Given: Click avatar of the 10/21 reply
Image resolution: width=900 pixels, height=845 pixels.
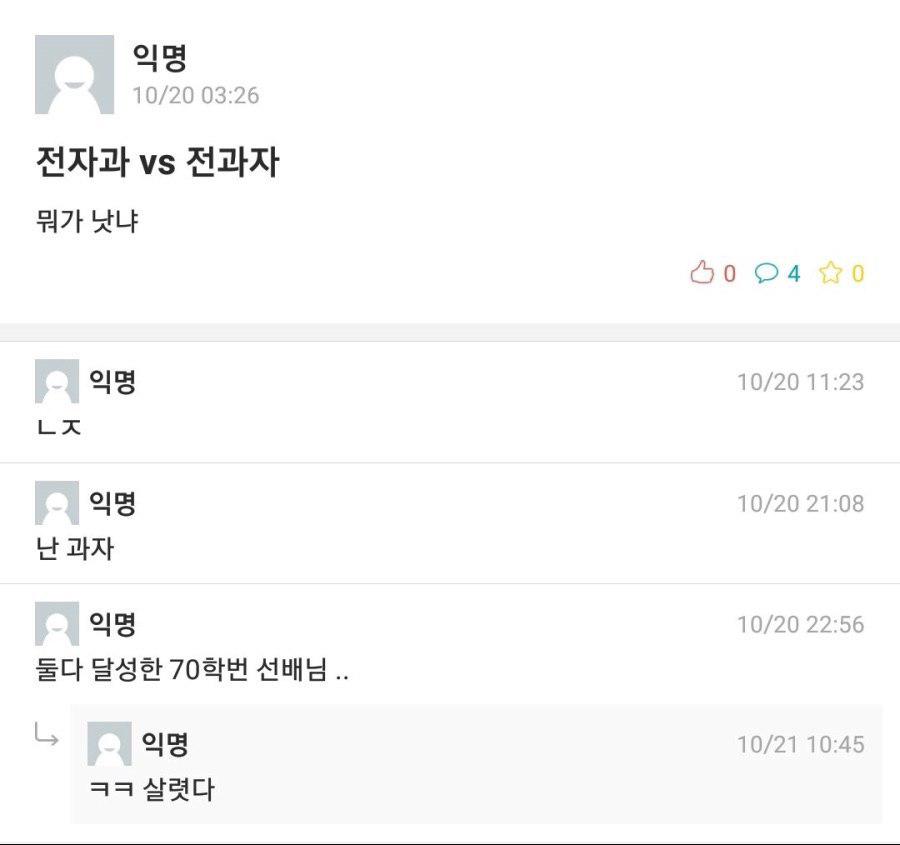Looking at the screenshot, I should point(109,744).
